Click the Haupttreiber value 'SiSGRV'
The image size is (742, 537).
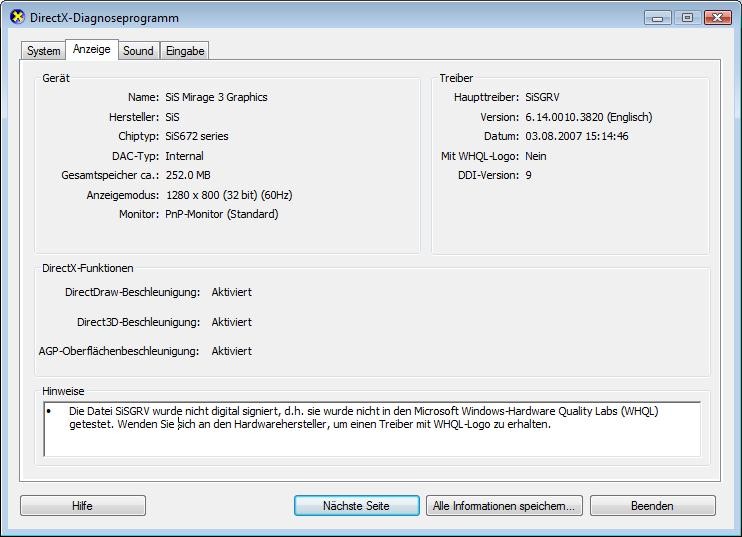(x=542, y=97)
